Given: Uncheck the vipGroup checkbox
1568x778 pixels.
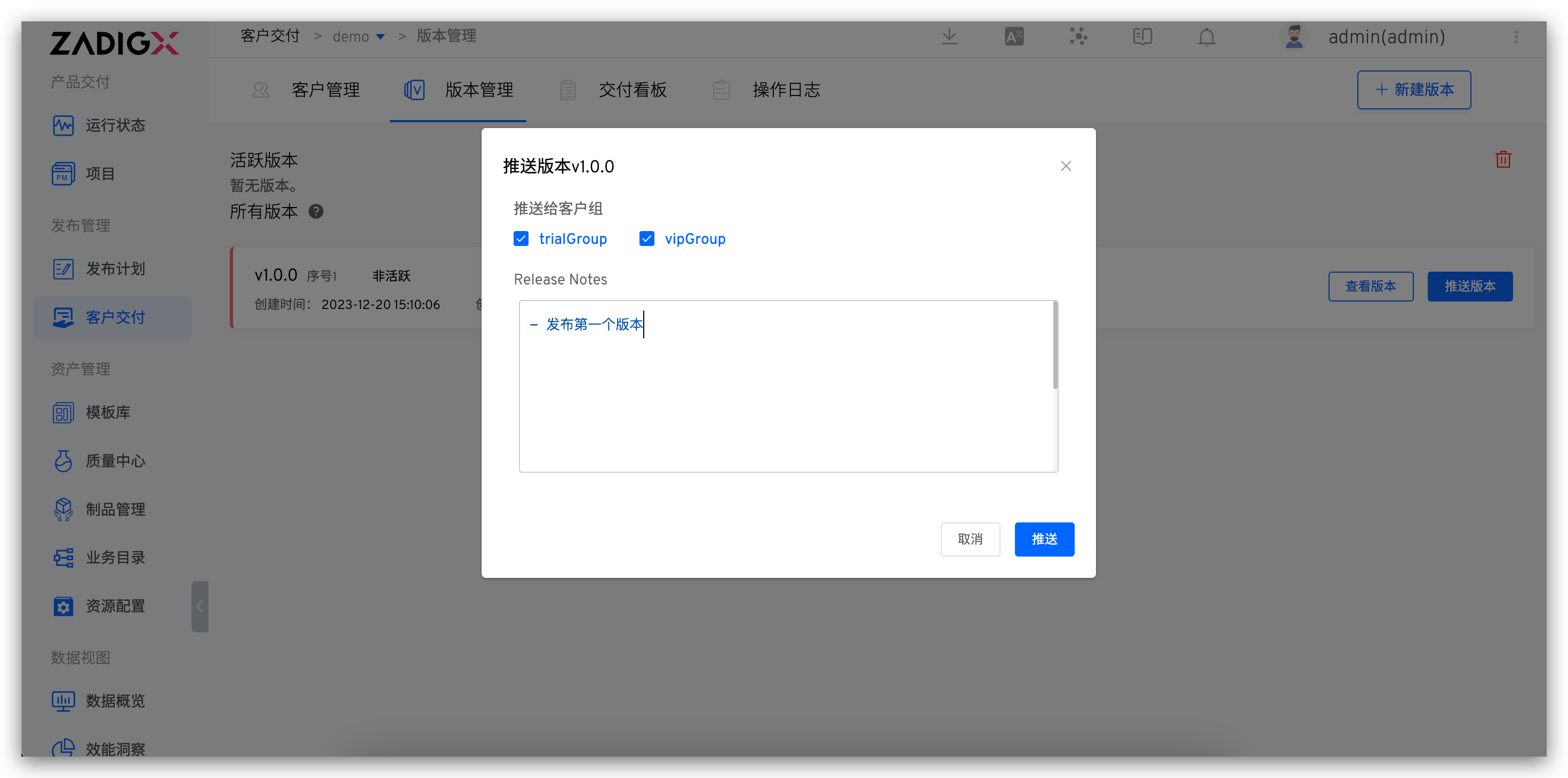Looking at the screenshot, I should [646, 239].
